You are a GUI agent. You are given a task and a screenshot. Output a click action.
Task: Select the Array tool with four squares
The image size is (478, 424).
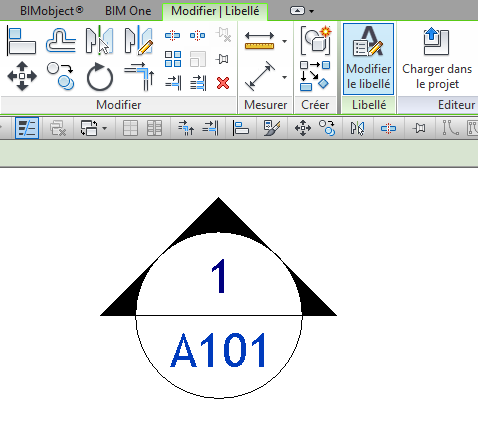coord(173,59)
